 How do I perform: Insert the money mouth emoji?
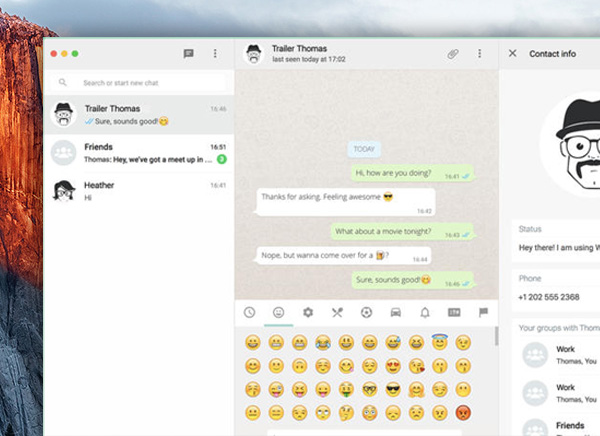click(346, 390)
